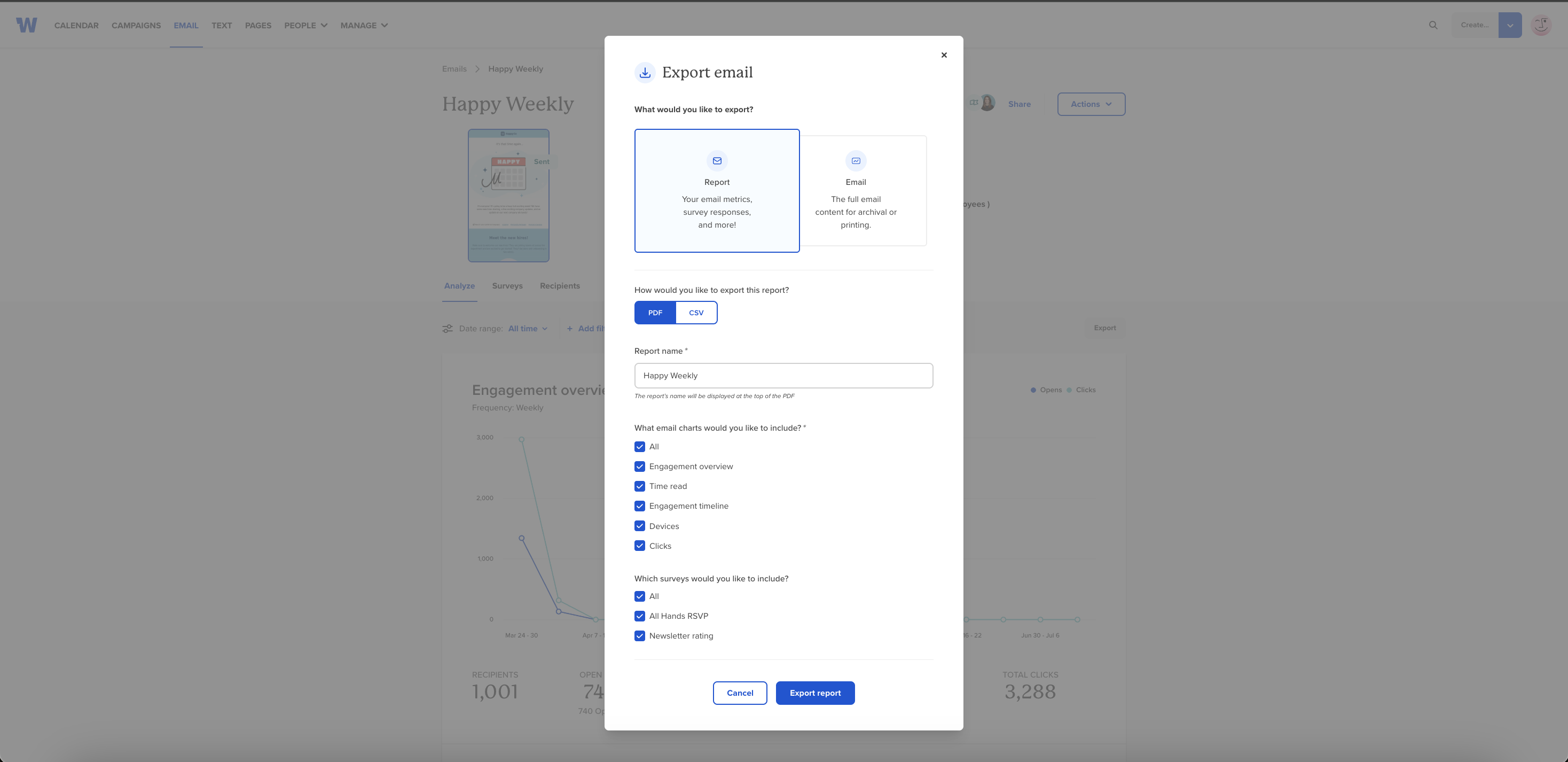Toggle the All Hands RSVP checkbox

(640, 616)
